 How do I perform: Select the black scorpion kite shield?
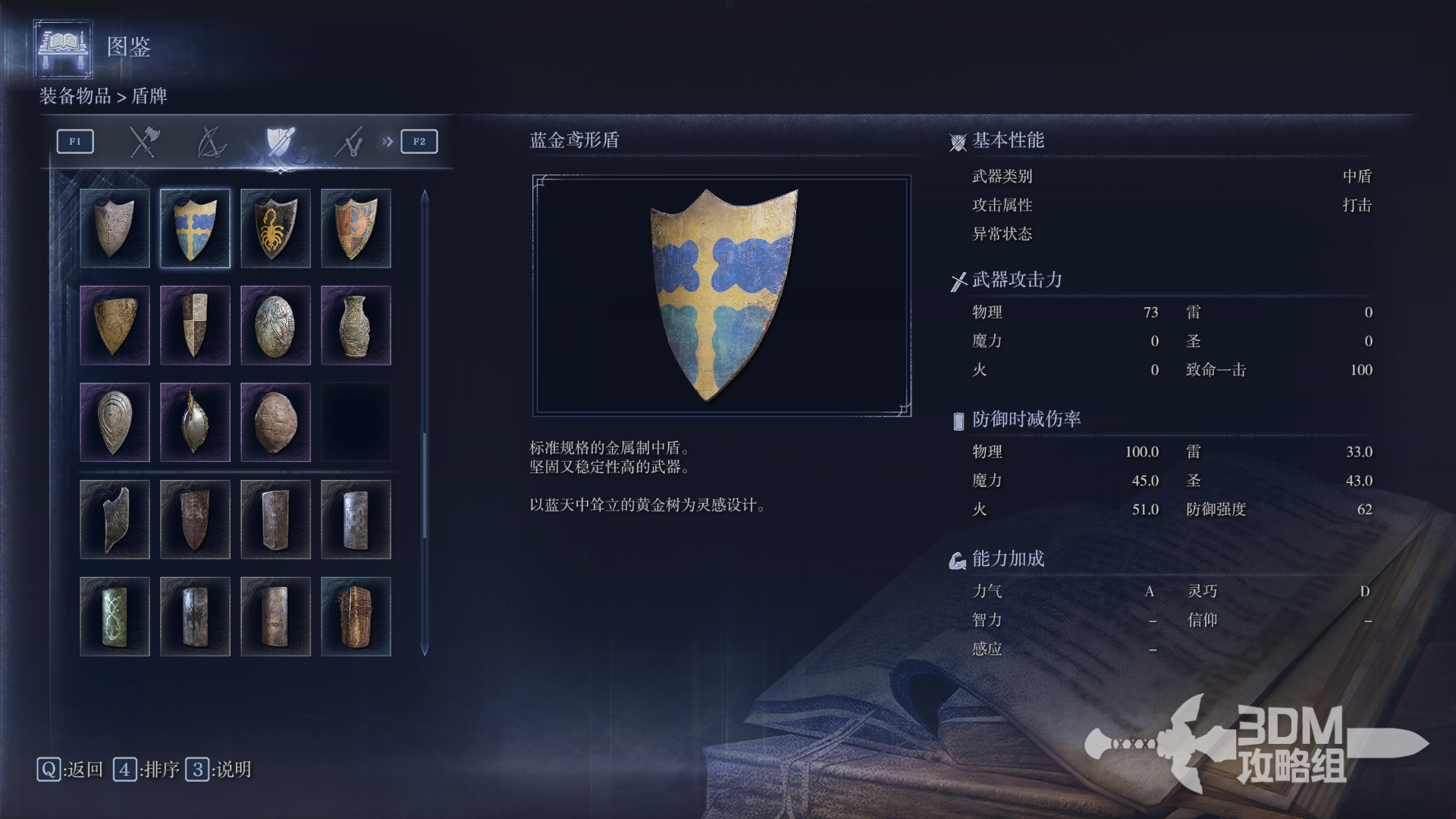click(275, 228)
